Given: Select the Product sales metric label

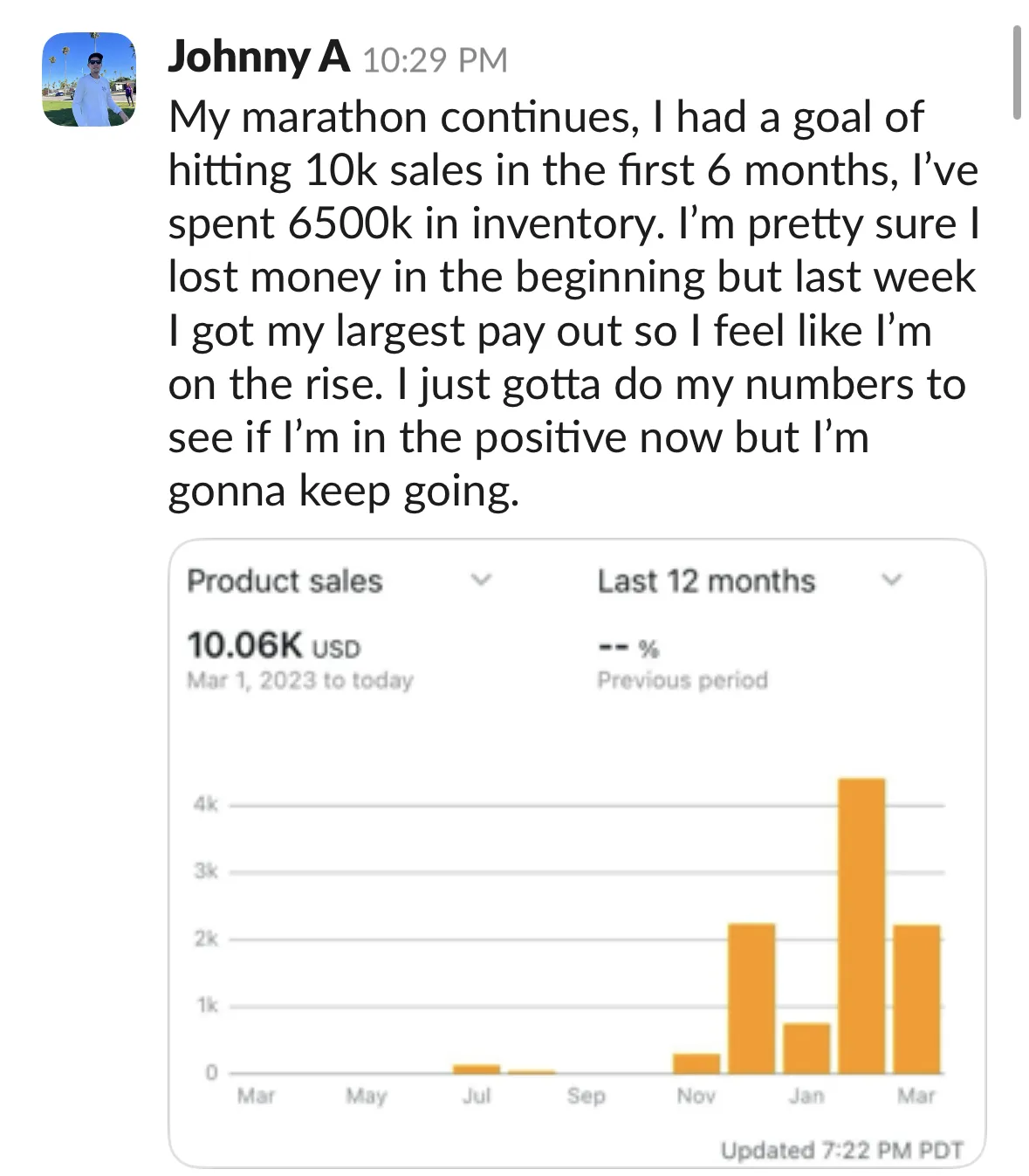Looking at the screenshot, I should [x=285, y=581].
